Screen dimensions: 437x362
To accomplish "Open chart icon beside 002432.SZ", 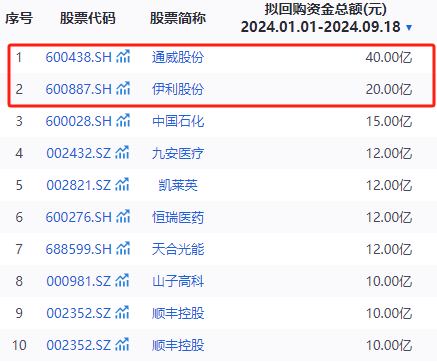I will click(122, 152).
